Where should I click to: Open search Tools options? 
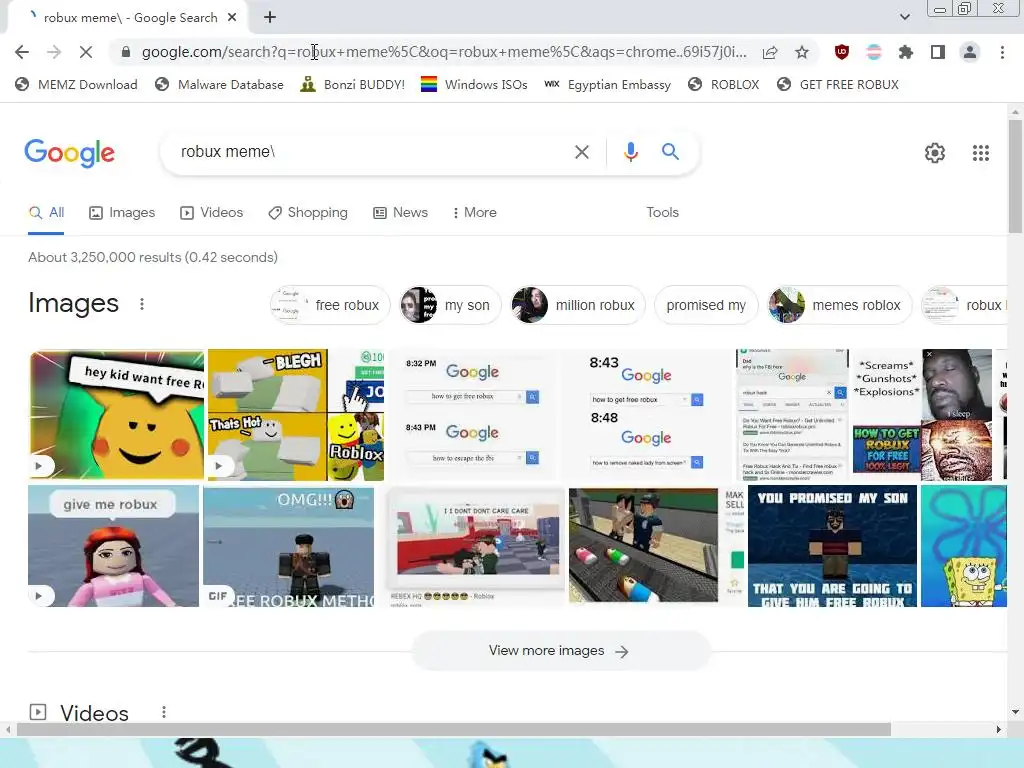coord(662,213)
